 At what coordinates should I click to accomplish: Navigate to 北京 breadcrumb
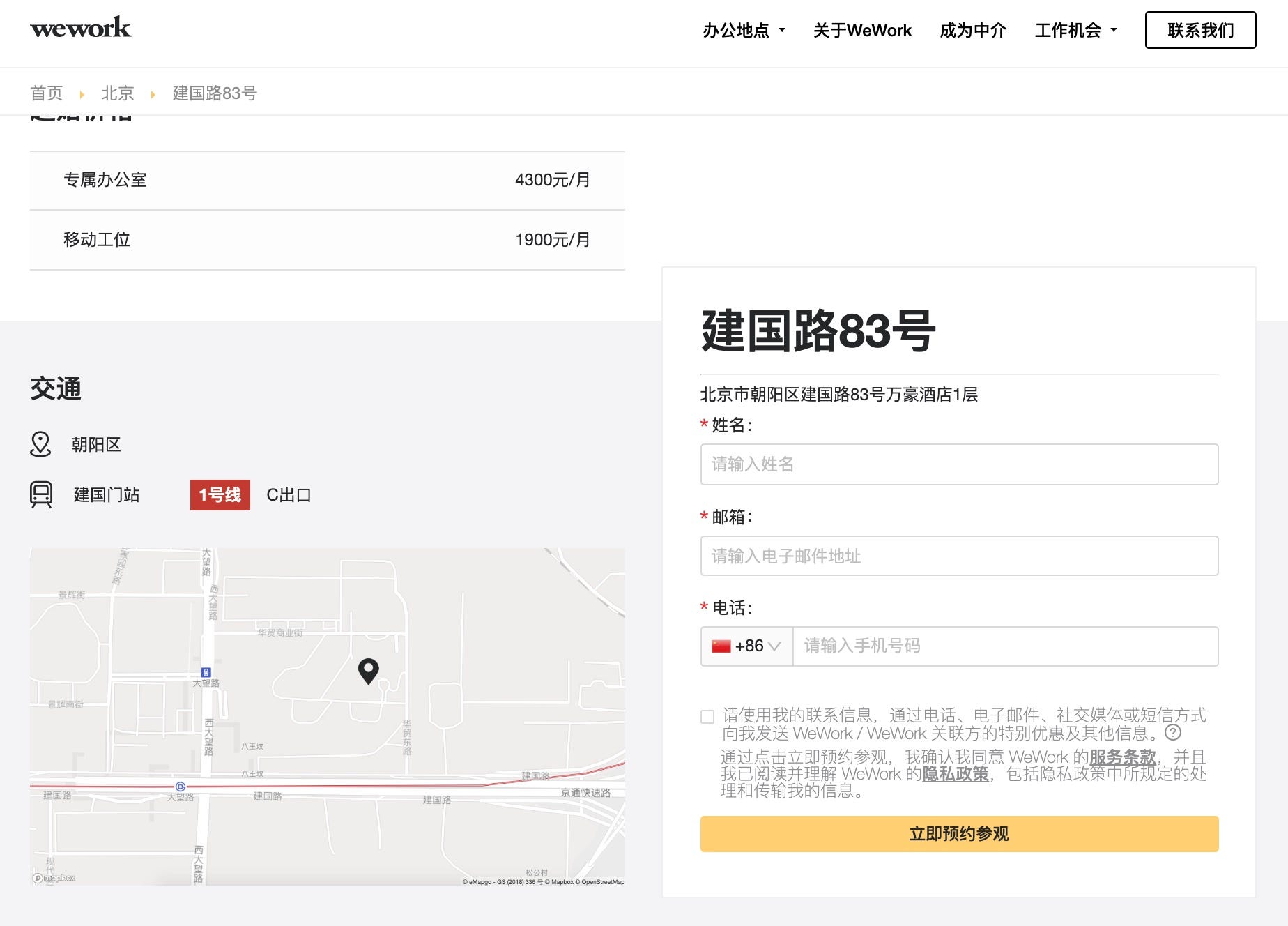click(x=117, y=93)
